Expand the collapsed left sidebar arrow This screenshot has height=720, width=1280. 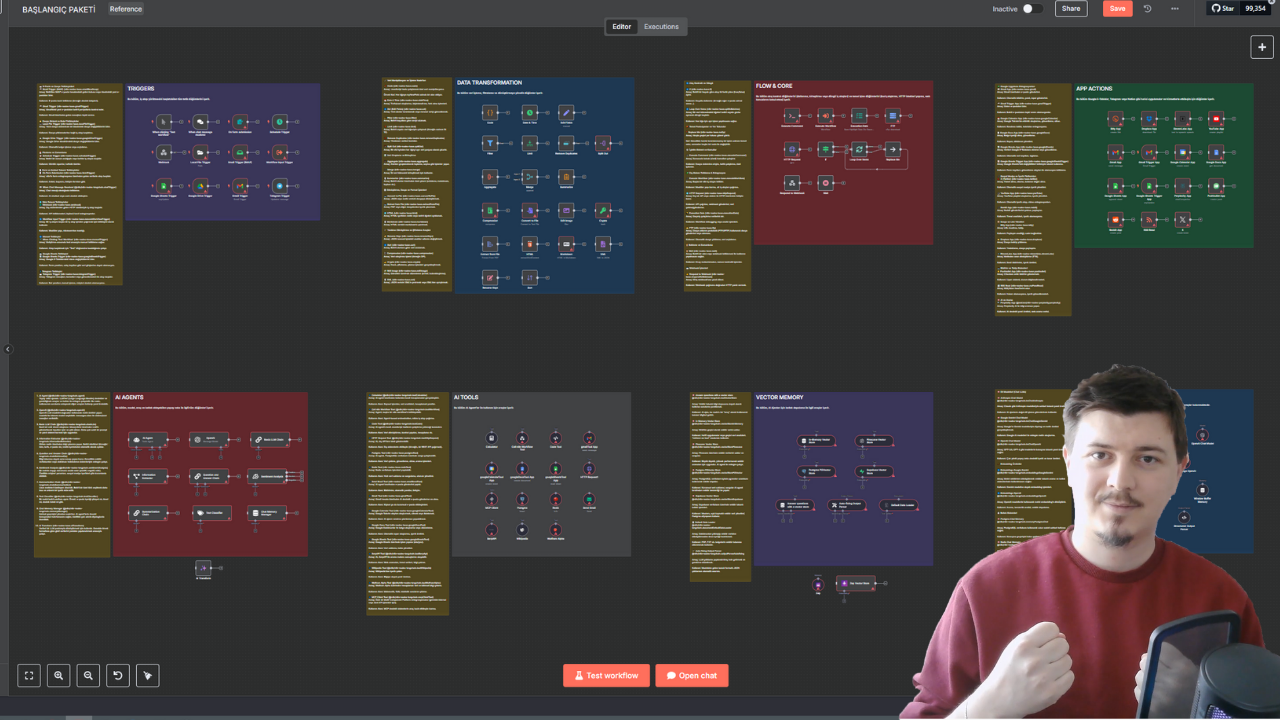pos(7,349)
